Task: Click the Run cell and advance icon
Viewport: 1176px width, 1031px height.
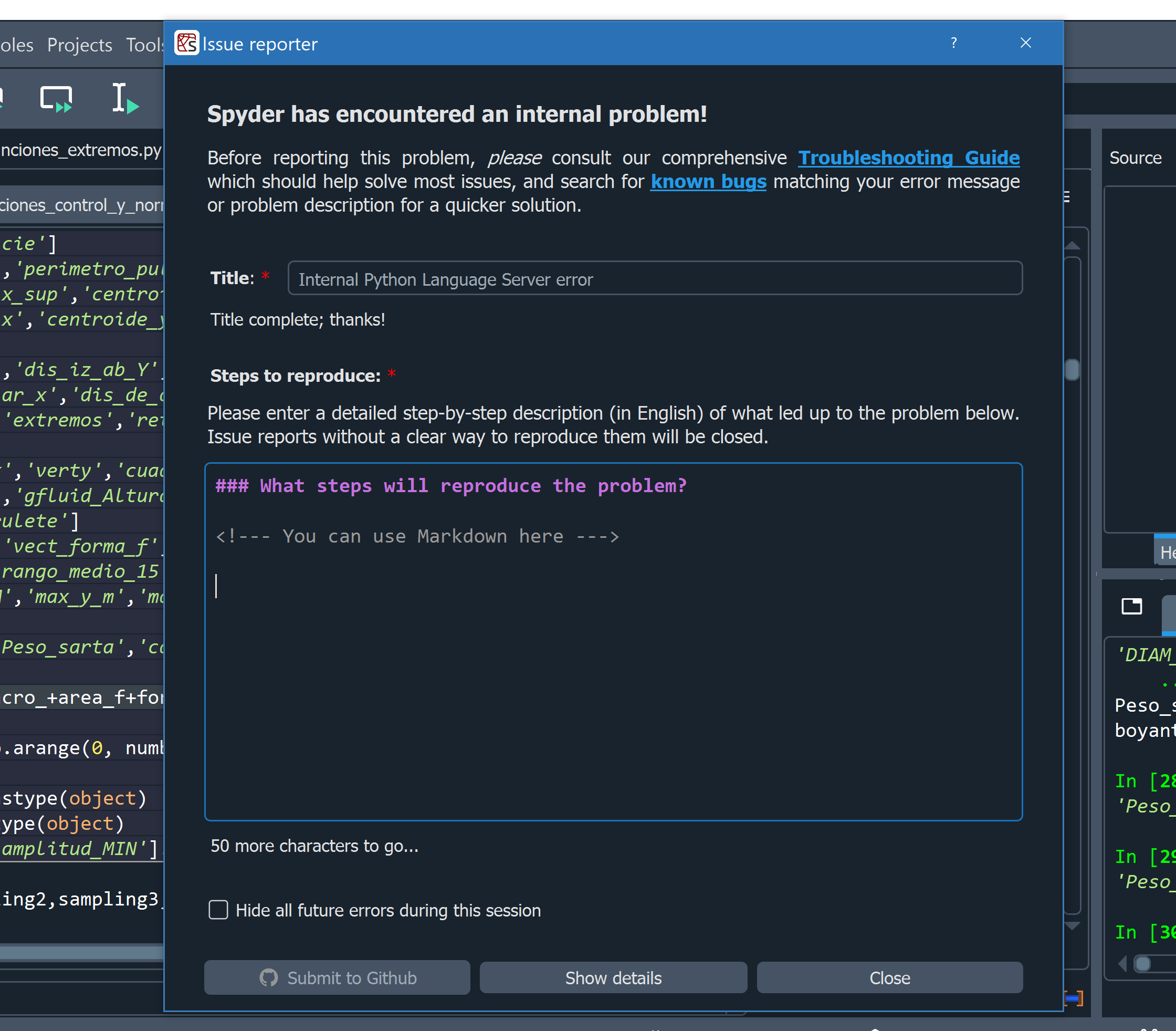Action: [56, 98]
